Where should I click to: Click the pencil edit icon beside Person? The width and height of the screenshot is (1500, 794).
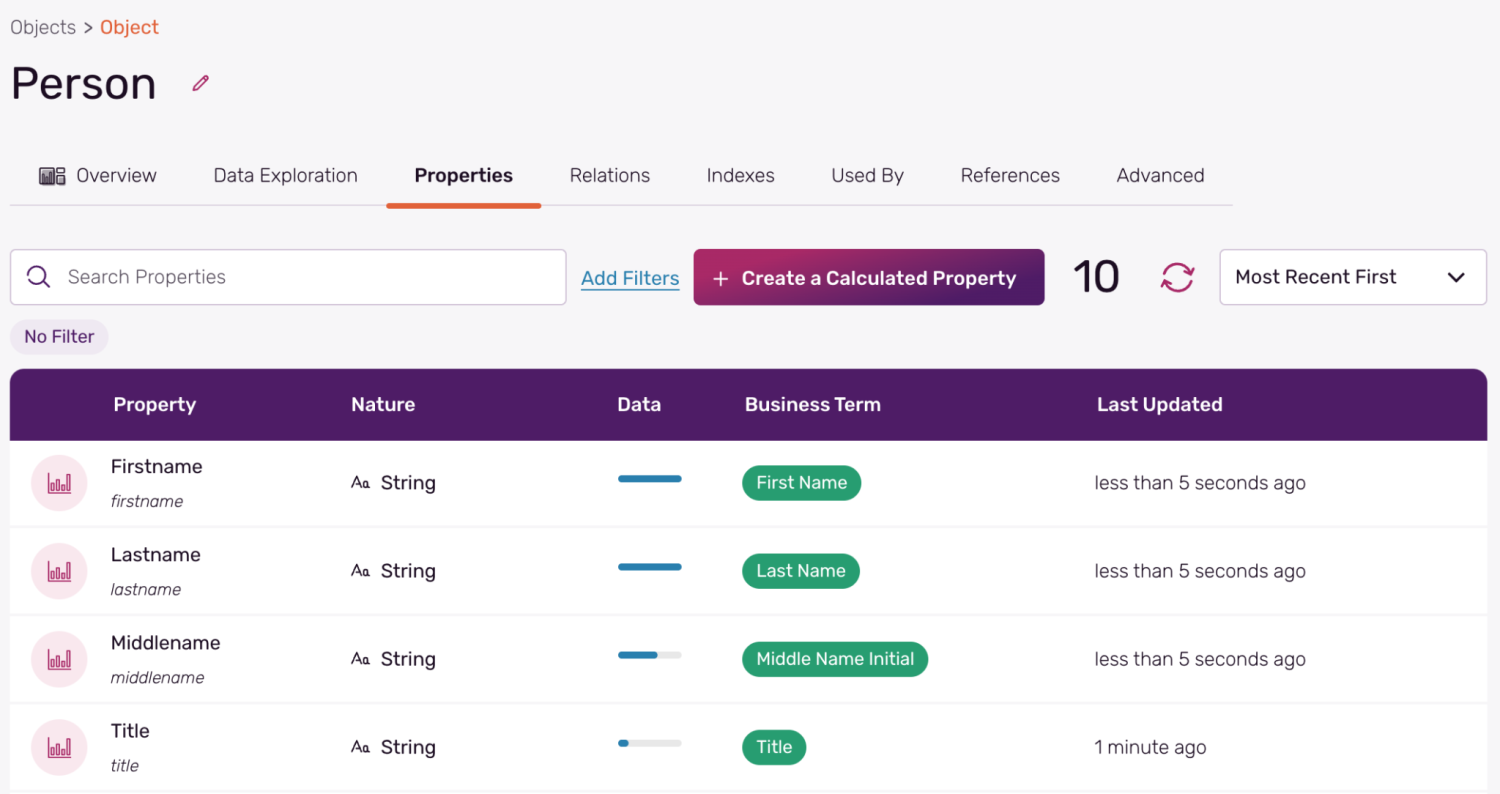(x=201, y=84)
